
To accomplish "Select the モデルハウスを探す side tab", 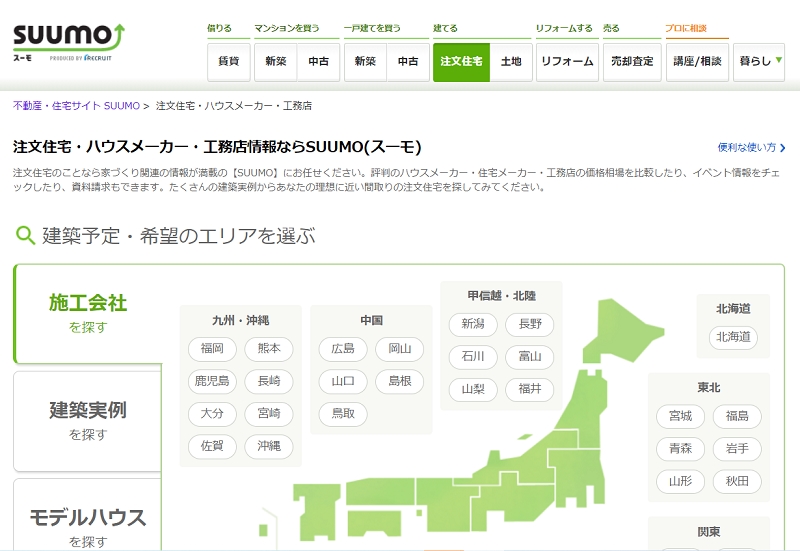I will [x=88, y=515].
